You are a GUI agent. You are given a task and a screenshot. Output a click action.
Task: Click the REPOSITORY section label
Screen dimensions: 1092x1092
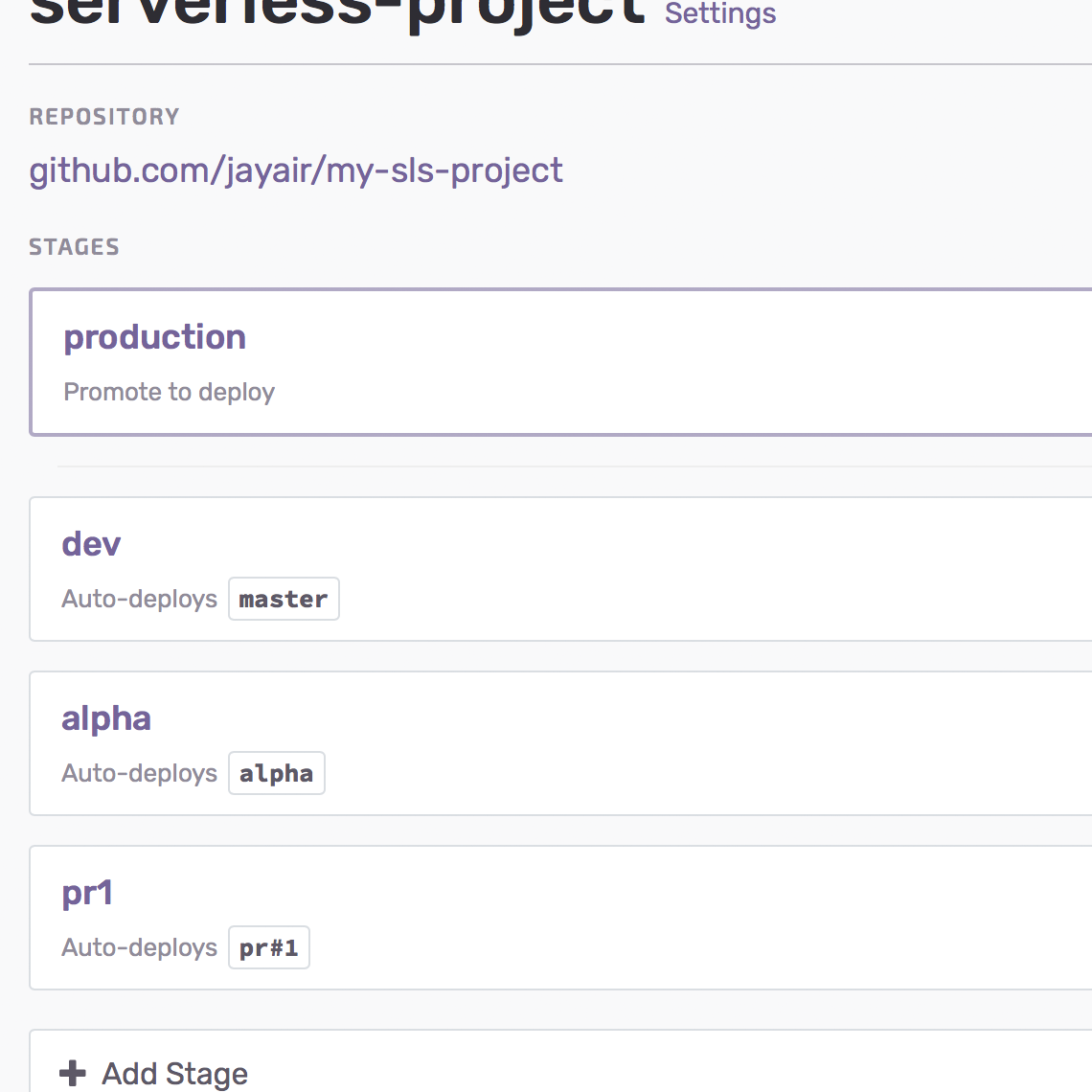(104, 116)
